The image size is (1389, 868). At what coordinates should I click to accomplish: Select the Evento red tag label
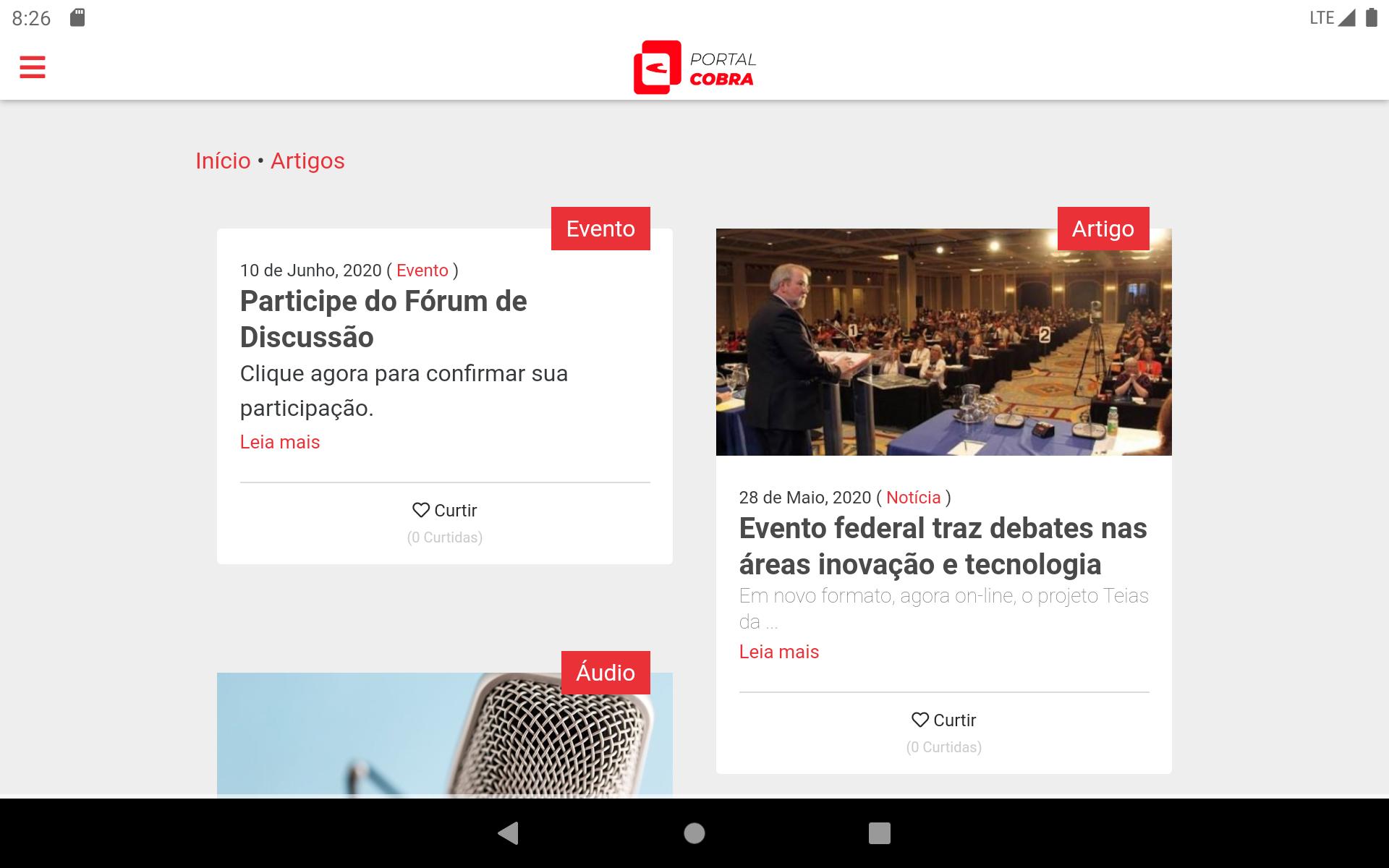tap(600, 229)
